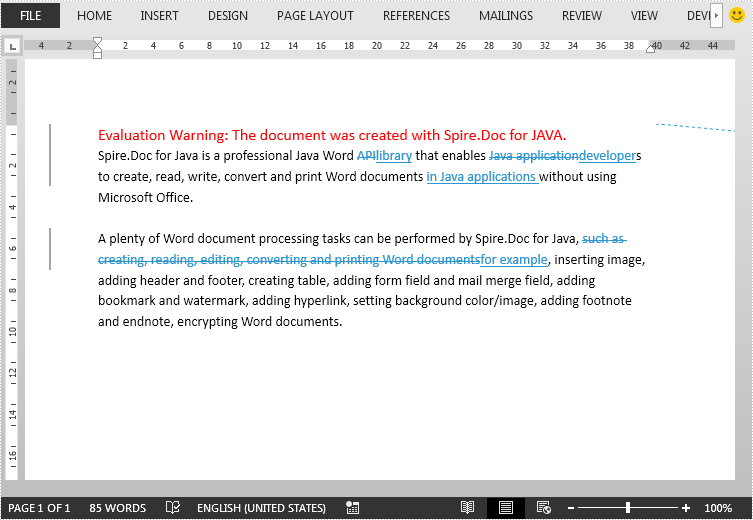Switch to the INSERT ribbon tab

[x=159, y=16]
